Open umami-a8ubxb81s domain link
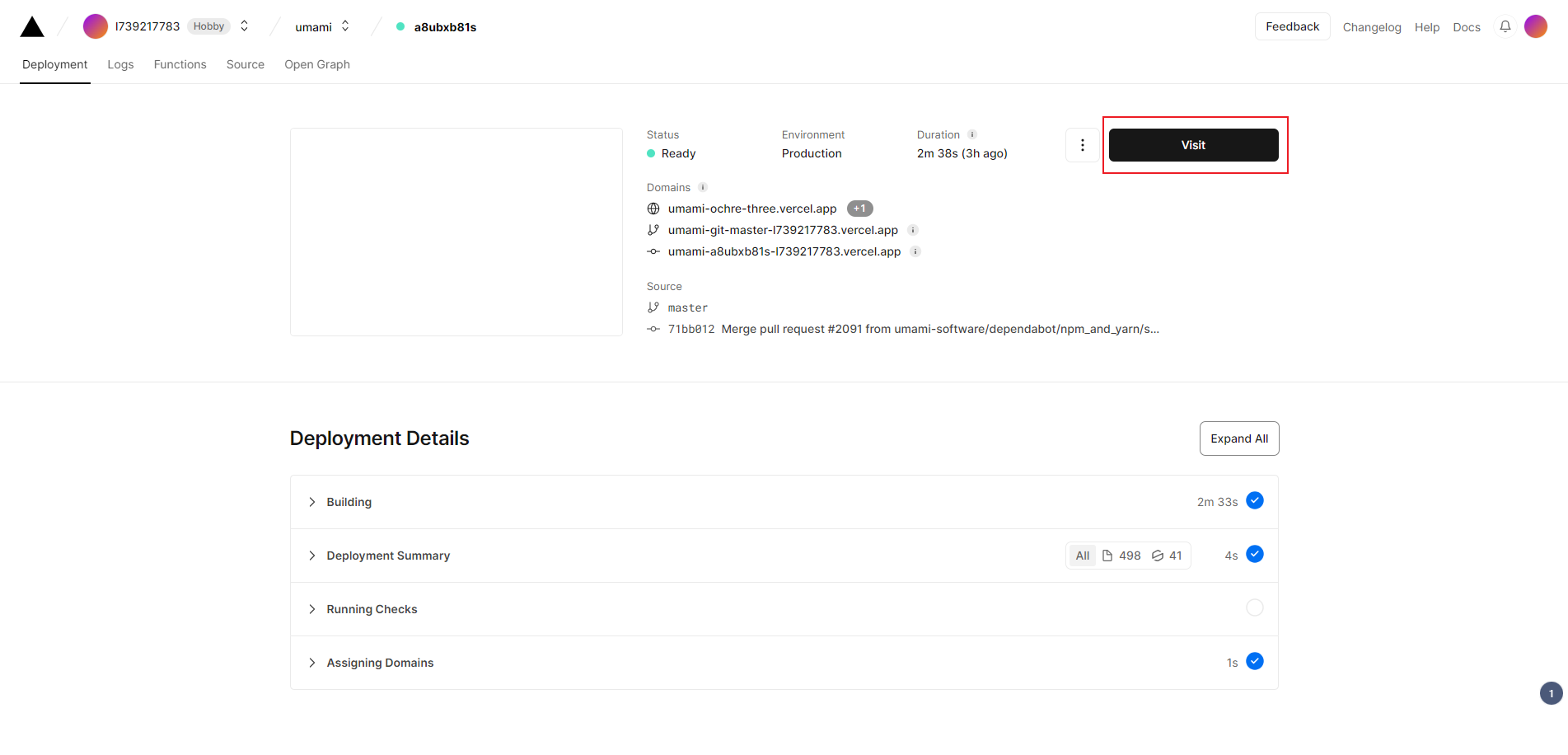1568x755 pixels. tap(784, 251)
